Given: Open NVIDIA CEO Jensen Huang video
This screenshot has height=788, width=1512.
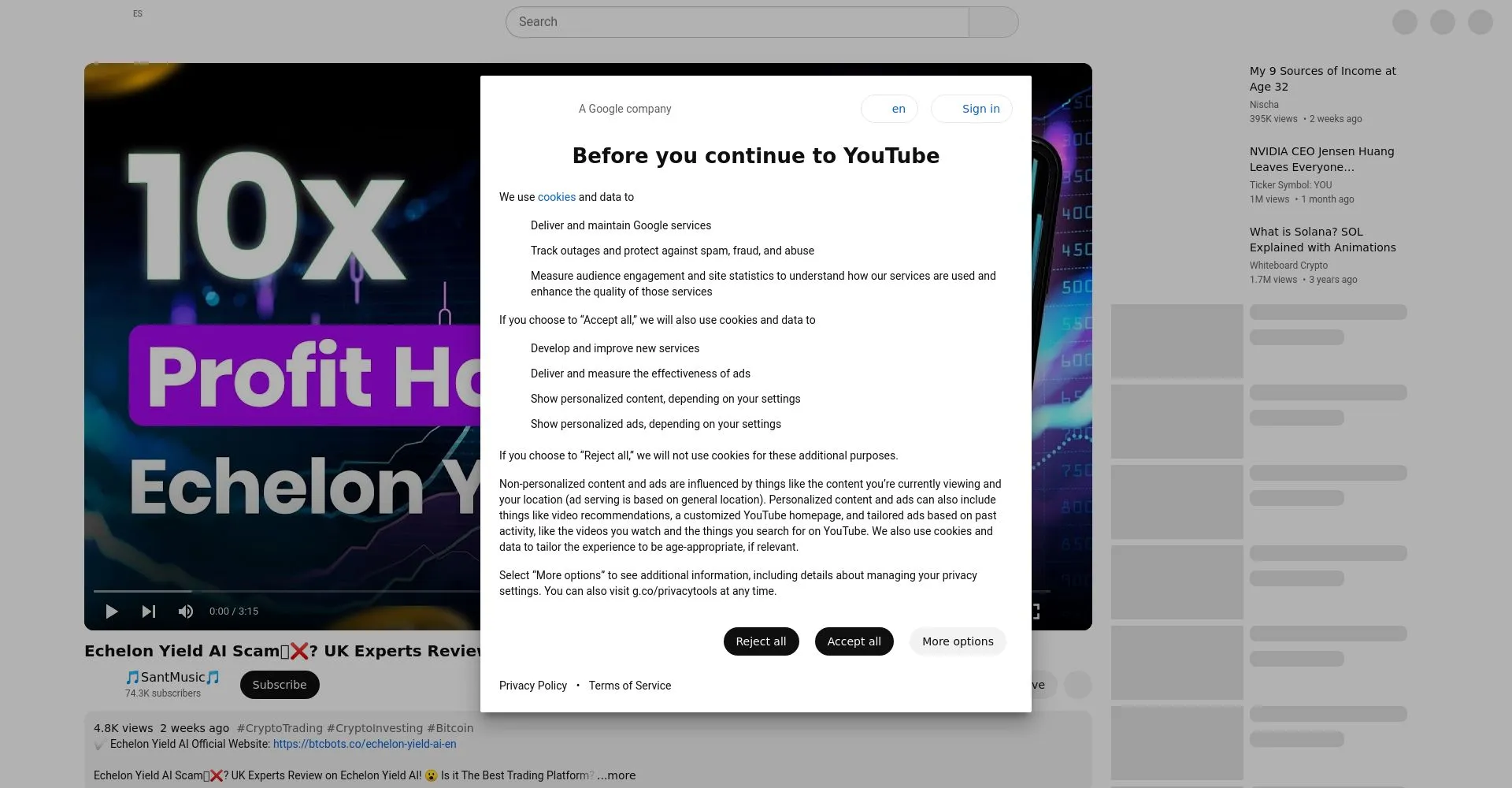Looking at the screenshot, I should (1321, 159).
